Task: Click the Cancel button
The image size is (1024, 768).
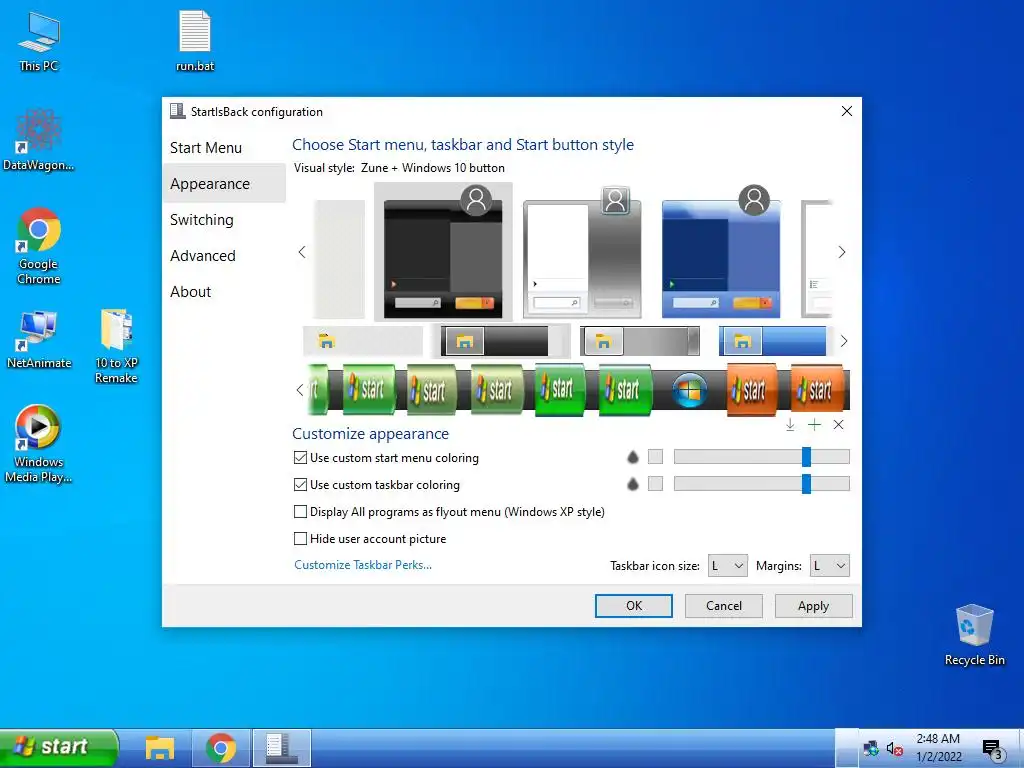Action: (x=724, y=606)
